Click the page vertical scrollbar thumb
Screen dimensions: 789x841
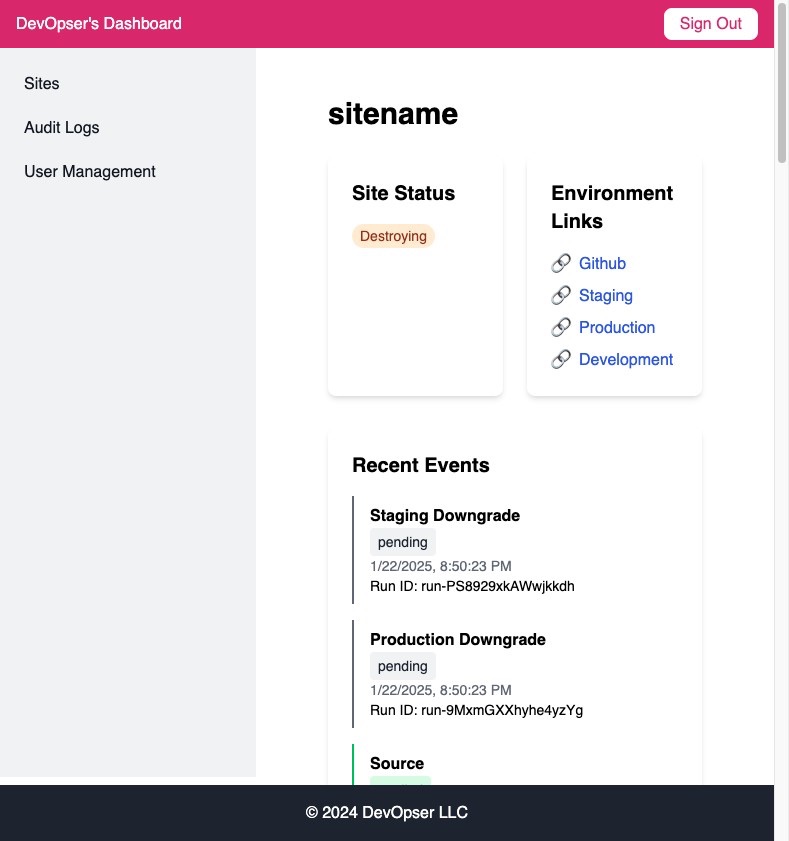(x=782, y=82)
